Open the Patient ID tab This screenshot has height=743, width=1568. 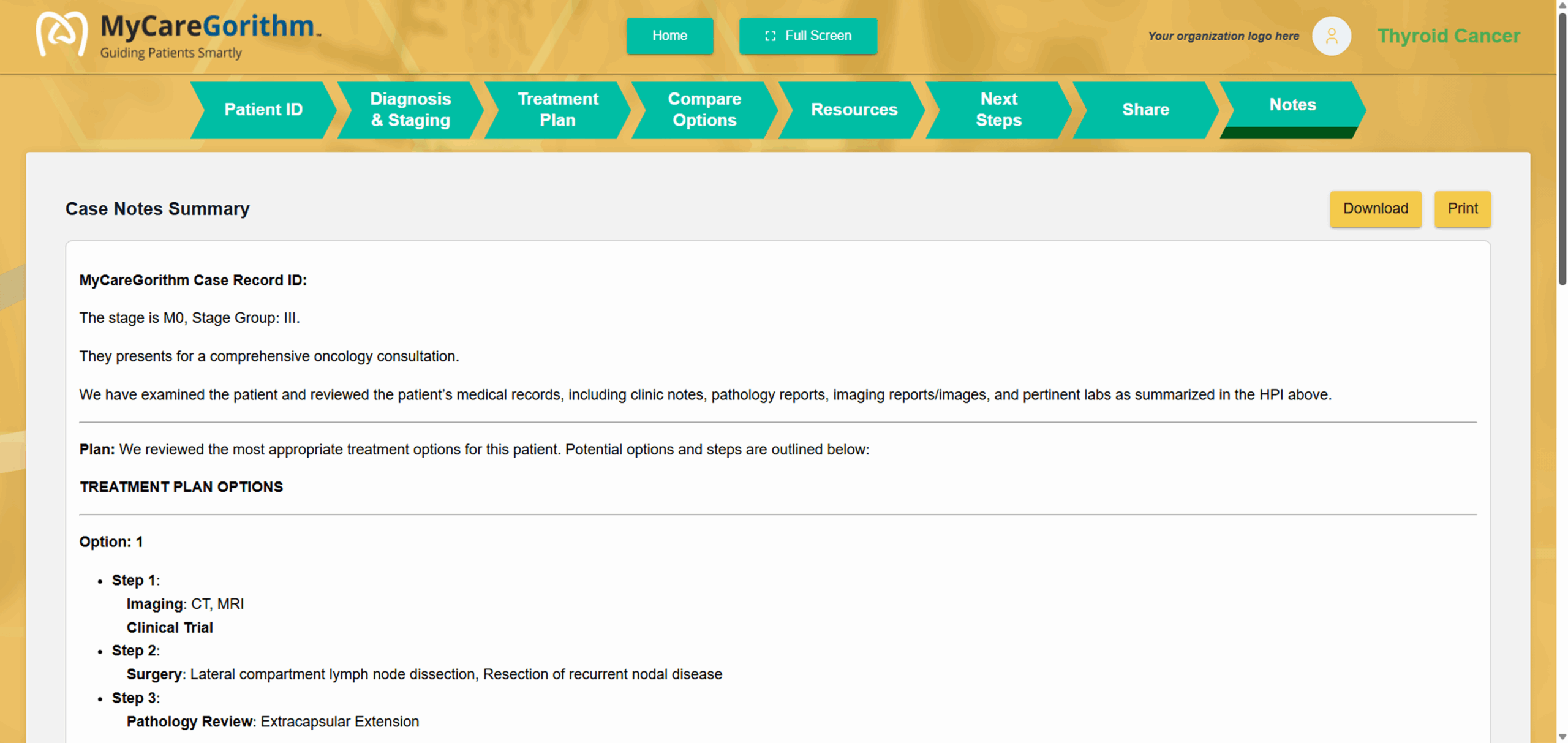click(263, 110)
